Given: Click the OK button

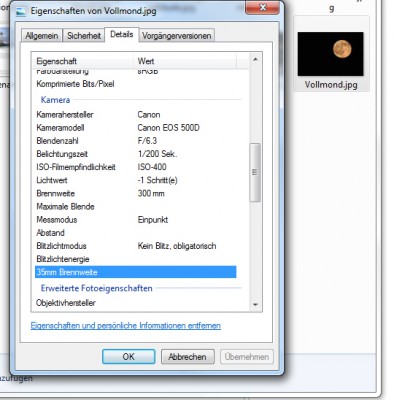Looking at the screenshot, I should (x=129, y=357).
